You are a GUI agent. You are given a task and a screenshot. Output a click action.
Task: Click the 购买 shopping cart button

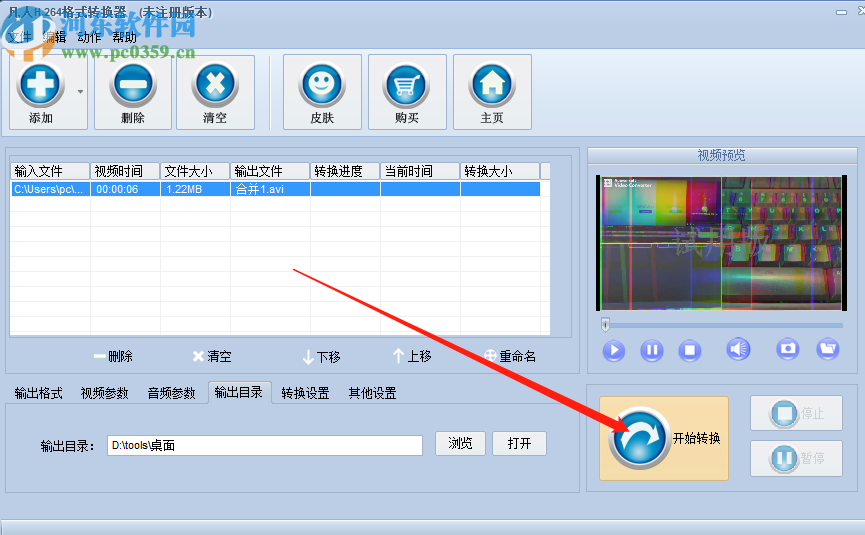407,92
